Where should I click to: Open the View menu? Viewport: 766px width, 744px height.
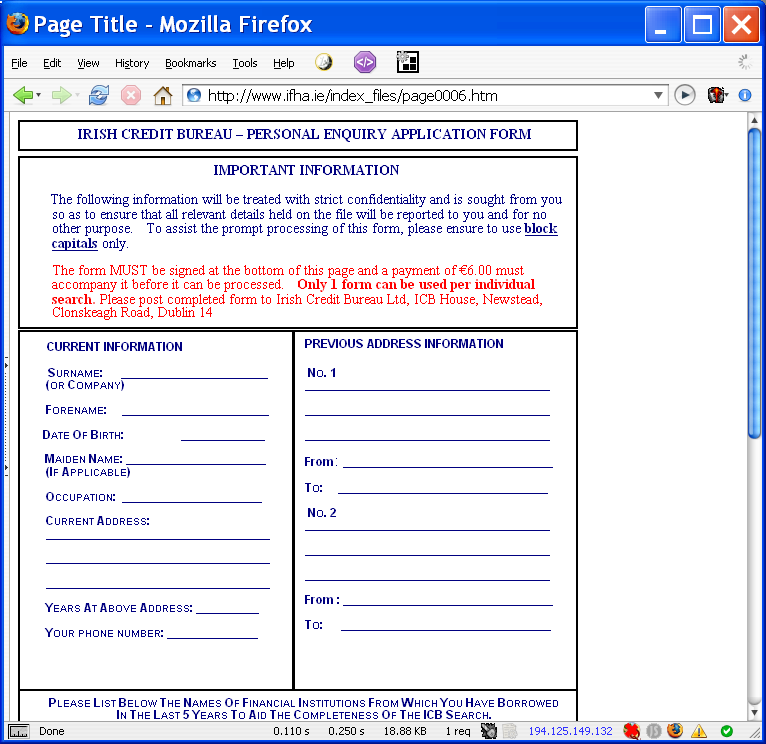tap(88, 63)
